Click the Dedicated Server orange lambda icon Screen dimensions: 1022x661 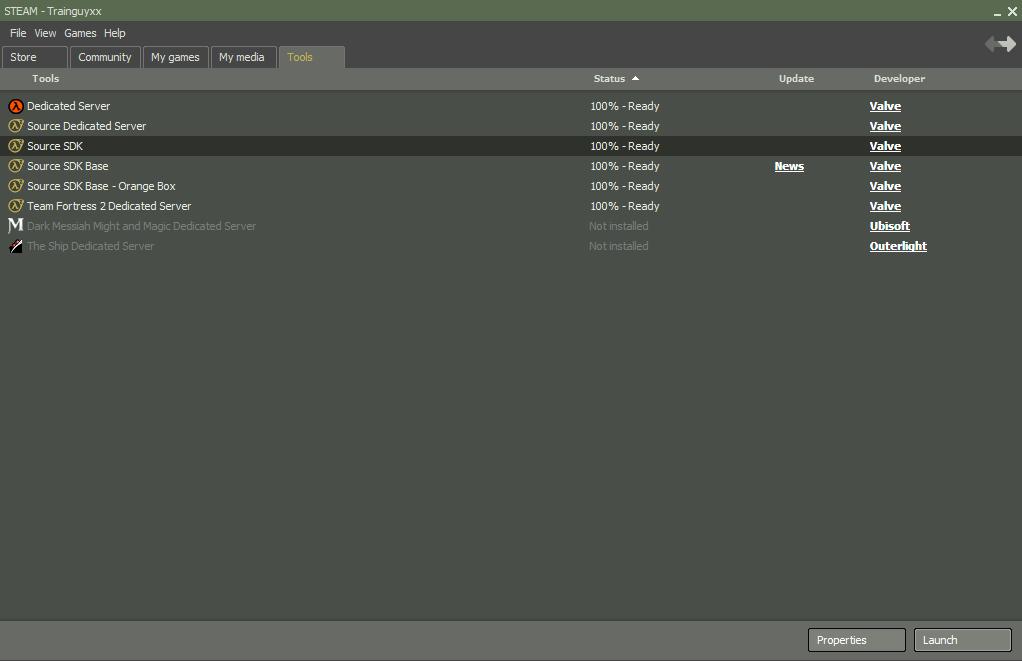click(x=16, y=106)
